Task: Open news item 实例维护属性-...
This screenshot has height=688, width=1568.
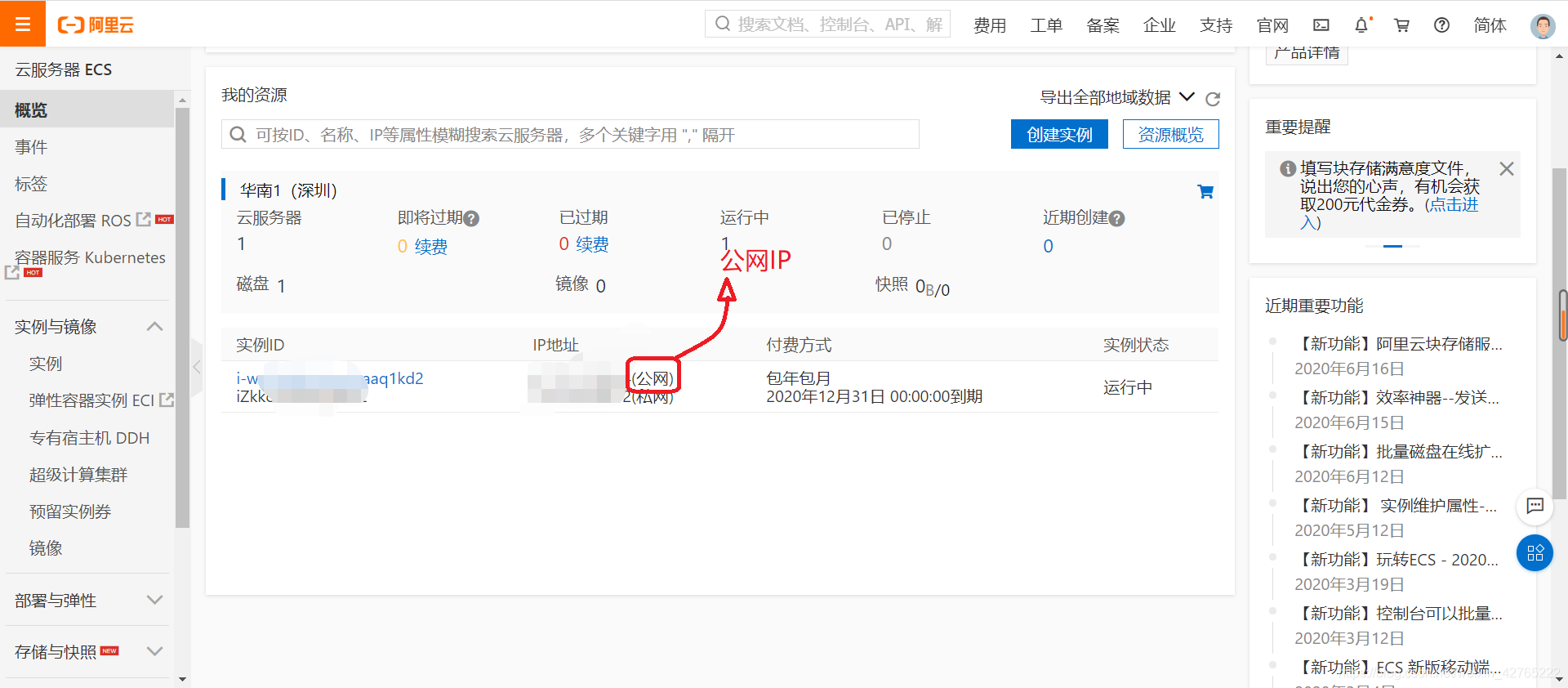Action: click(1396, 506)
